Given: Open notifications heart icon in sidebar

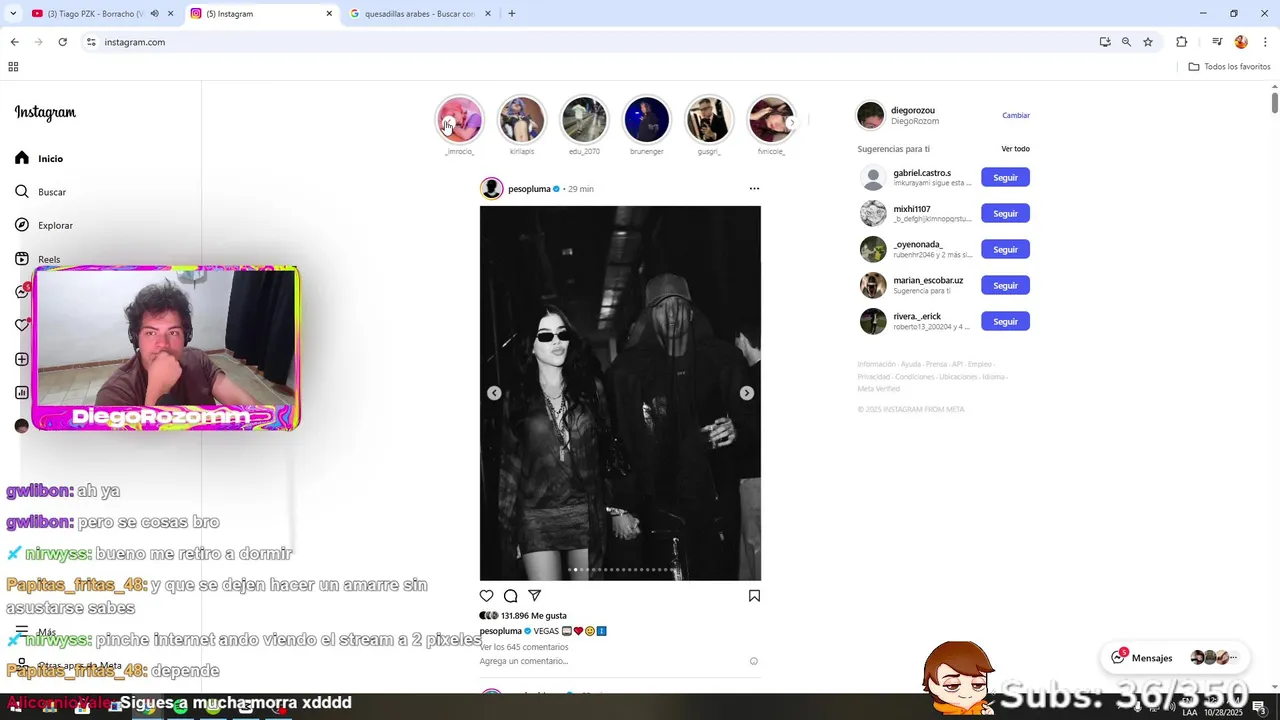Looking at the screenshot, I should 22,325.
